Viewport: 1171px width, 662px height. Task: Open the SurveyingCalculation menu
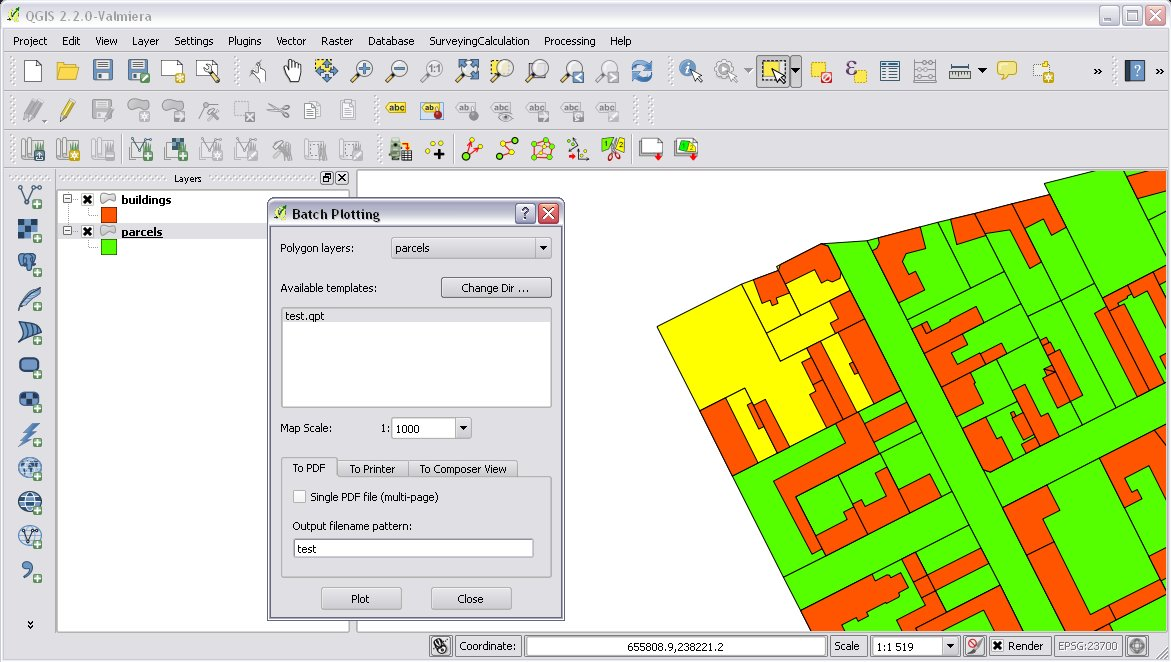[479, 41]
